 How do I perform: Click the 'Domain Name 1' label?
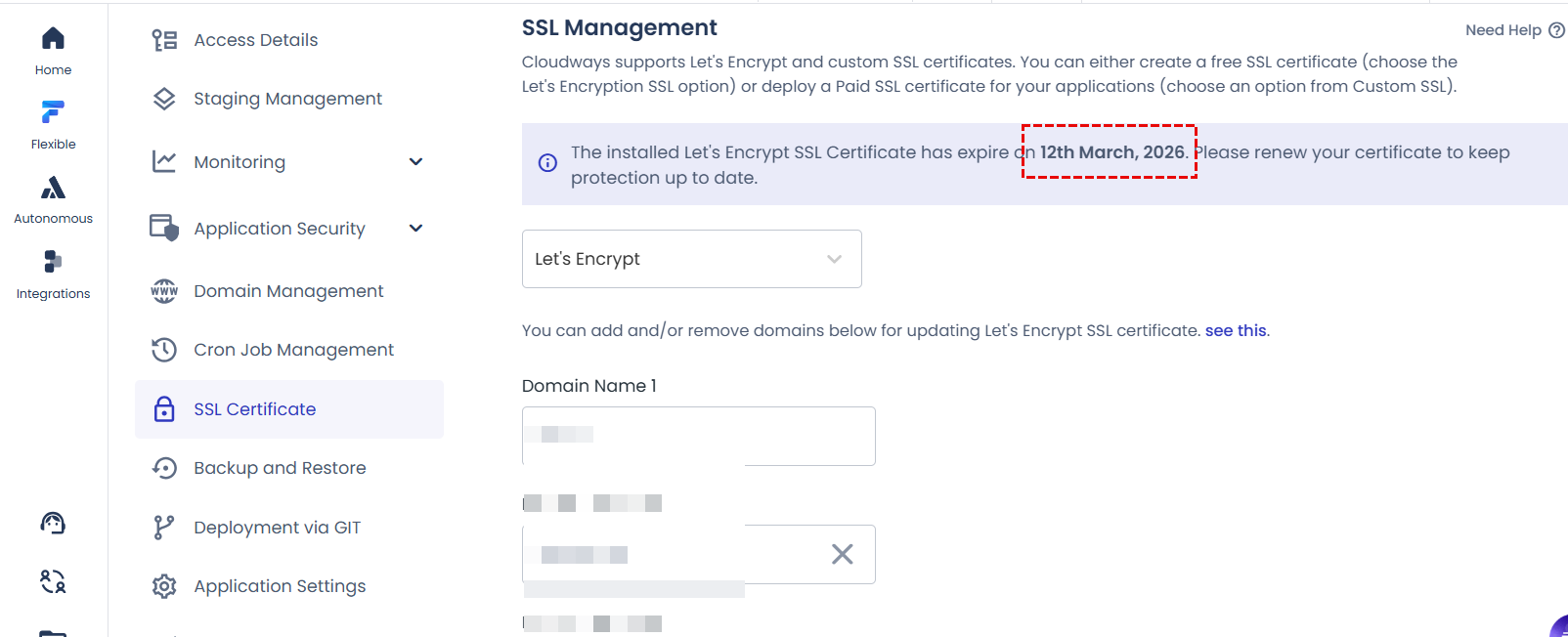(589, 386)
